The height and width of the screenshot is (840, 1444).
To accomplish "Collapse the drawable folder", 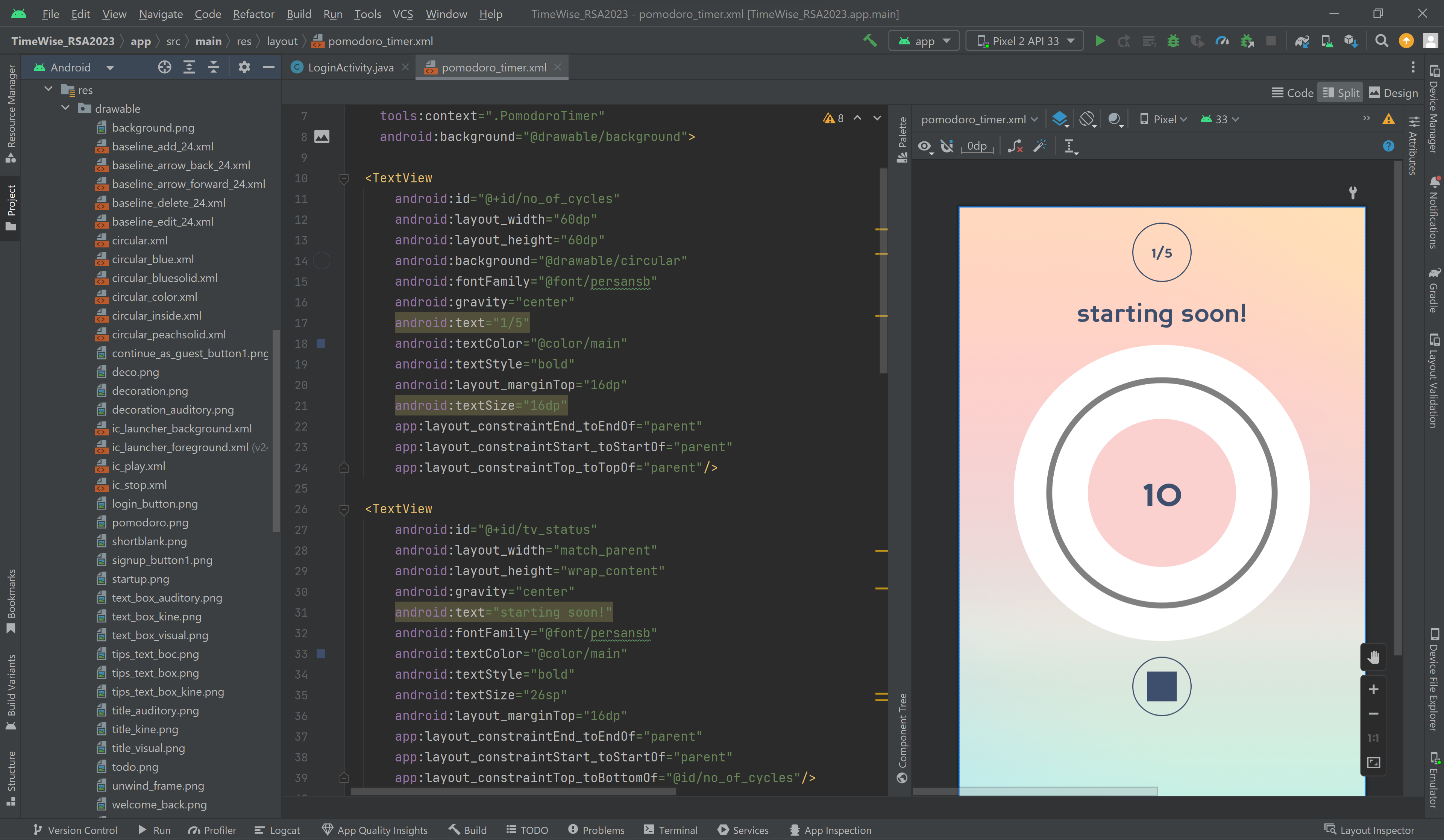I will pyautogui.click(x=65, y=108).
